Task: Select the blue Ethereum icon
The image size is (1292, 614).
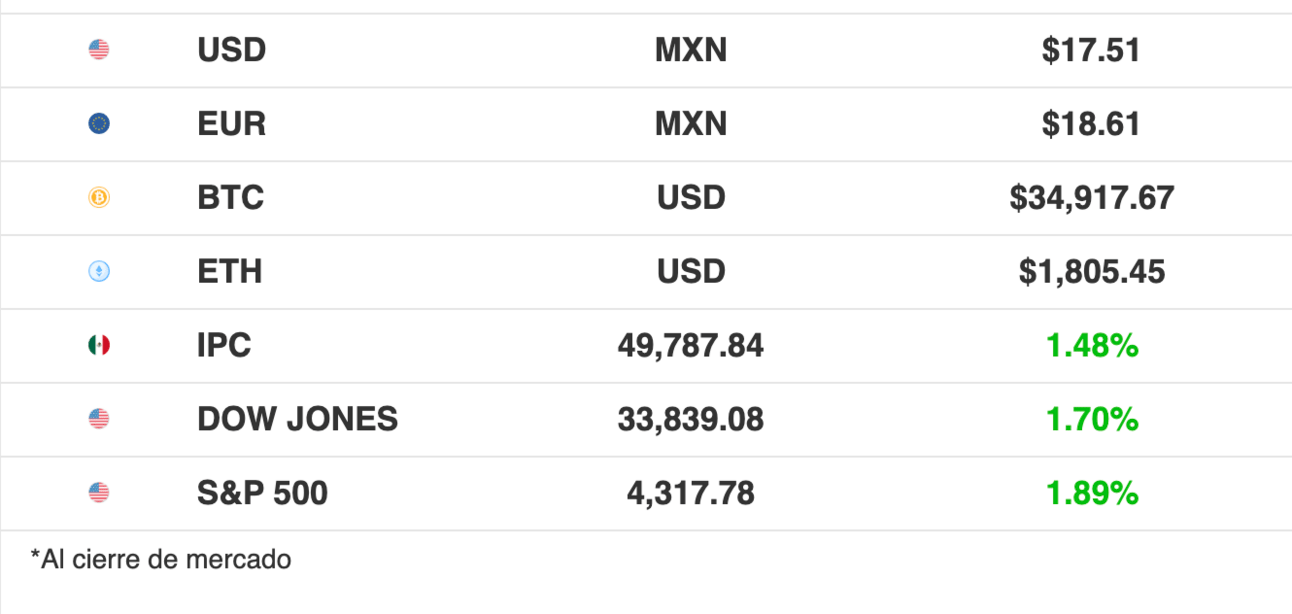Action: pyautogui.click(x=99, y=272)
